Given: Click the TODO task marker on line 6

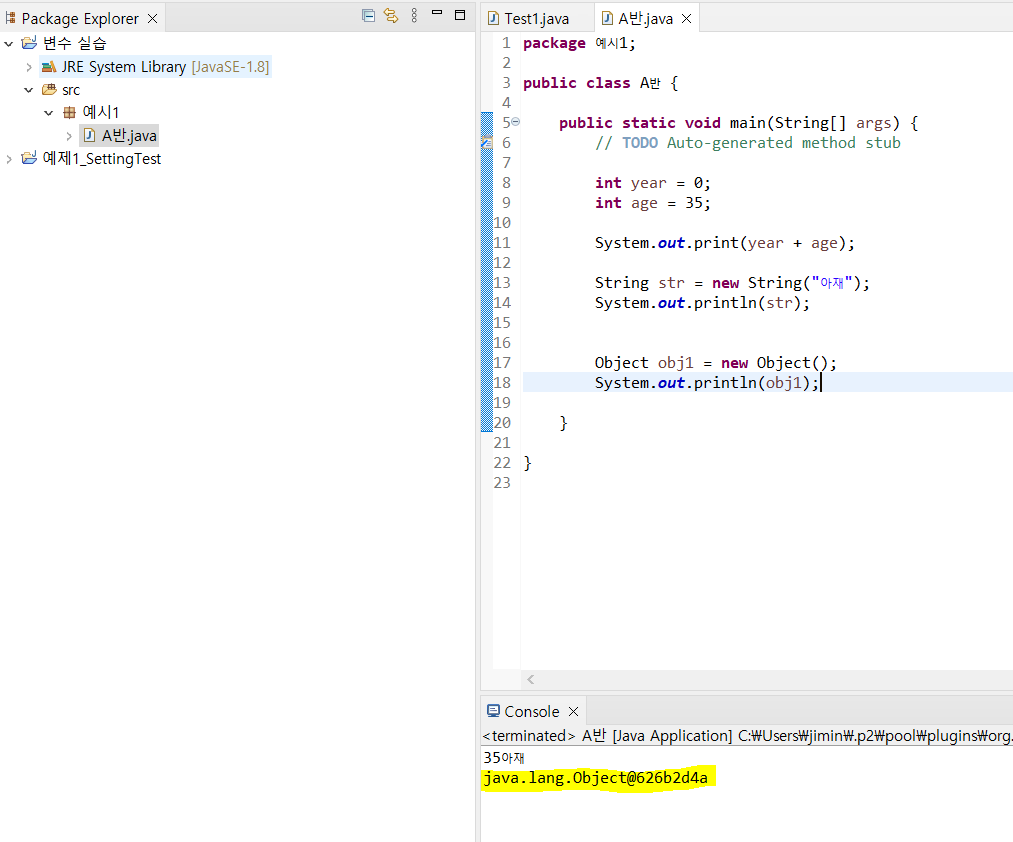Looking at the screenshot, I should (x=487, y=142).
